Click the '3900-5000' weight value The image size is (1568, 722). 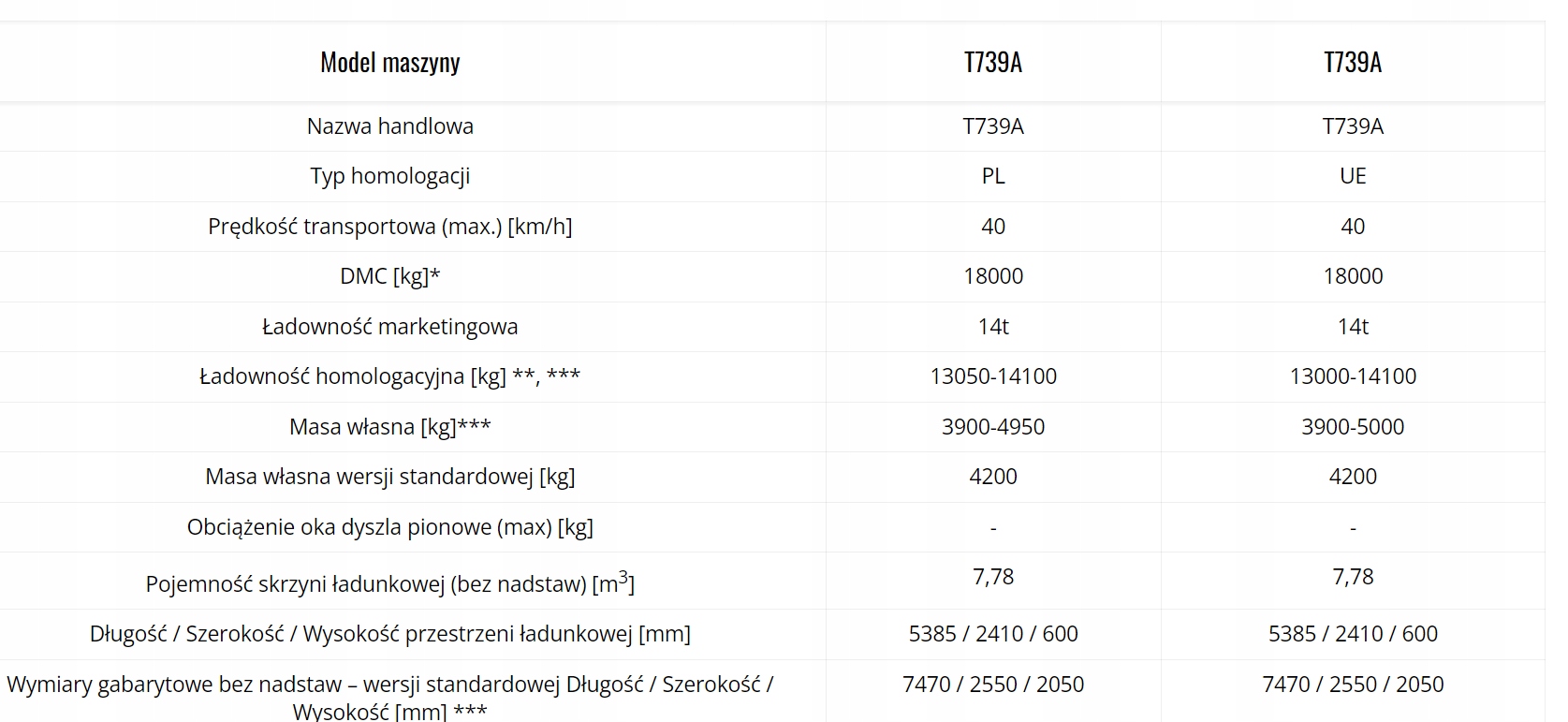[1352, 427]
